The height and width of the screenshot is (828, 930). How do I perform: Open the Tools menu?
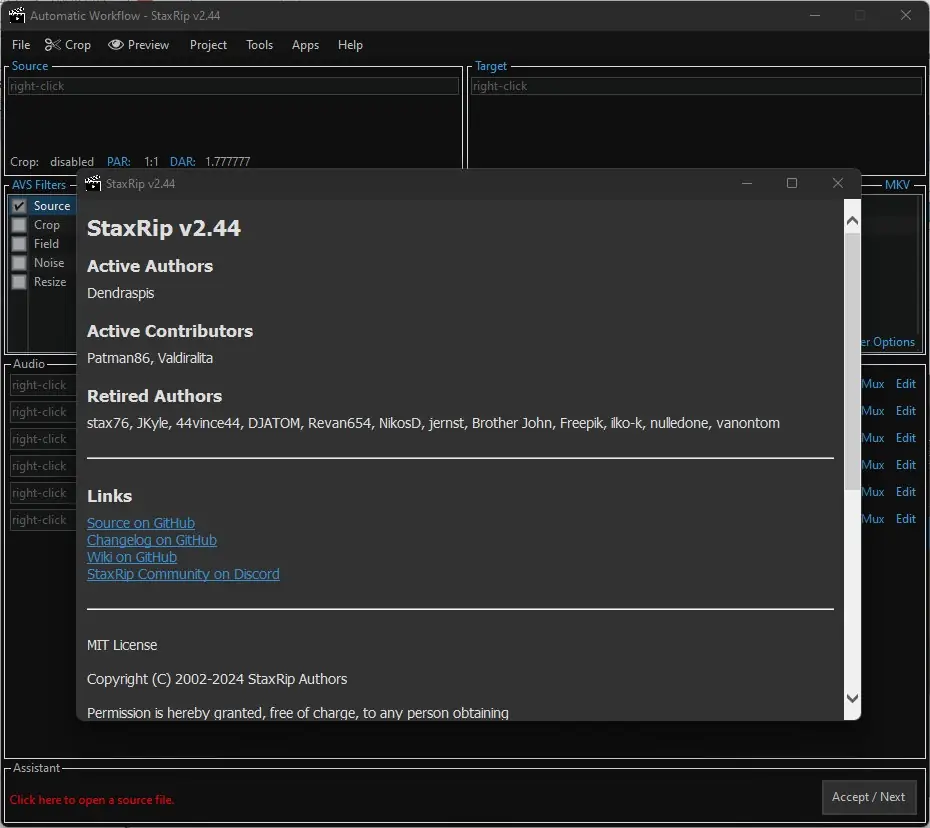coord(259,44)
